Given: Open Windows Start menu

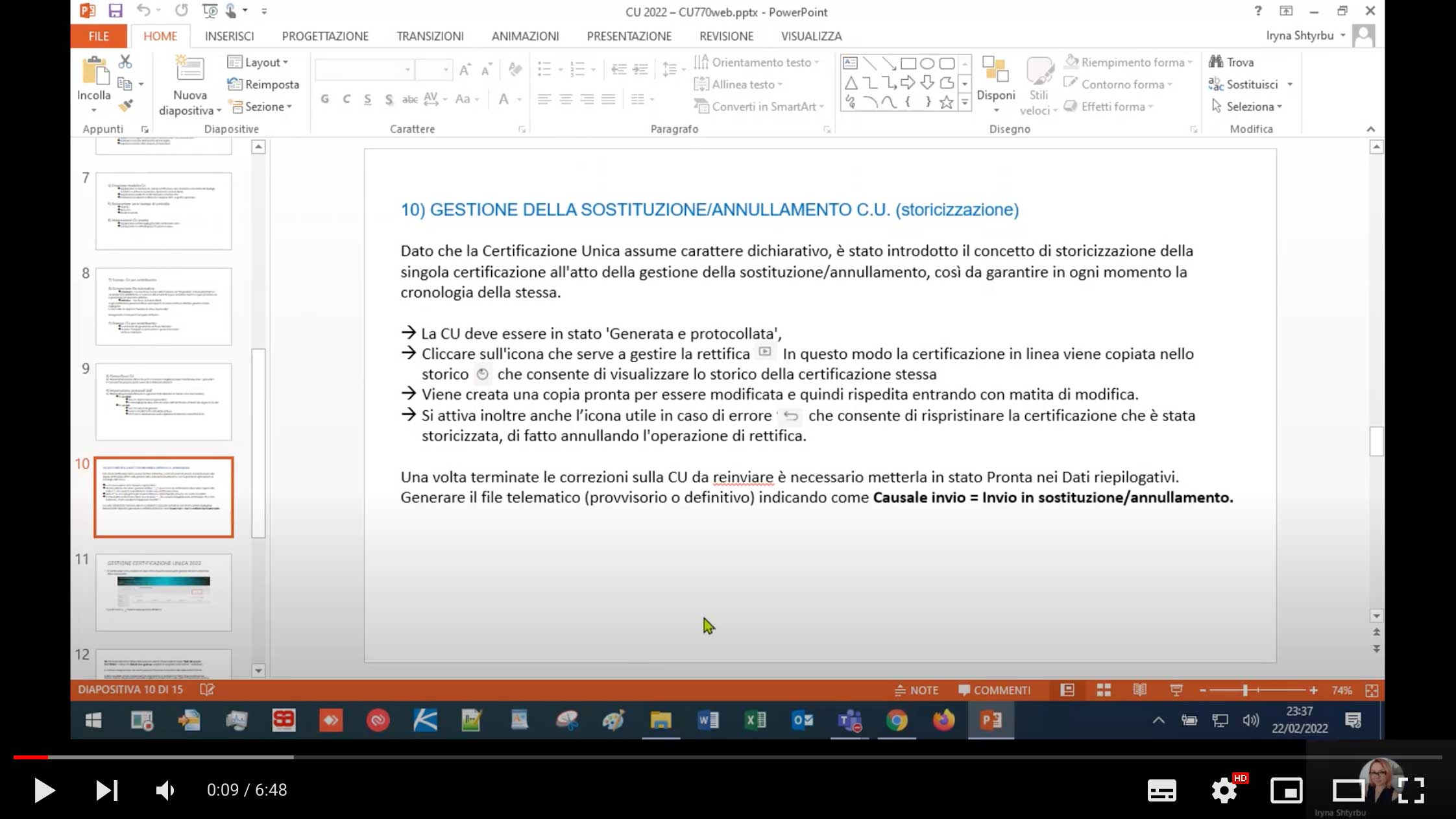Looking at the screenshot, I should 93,720.
